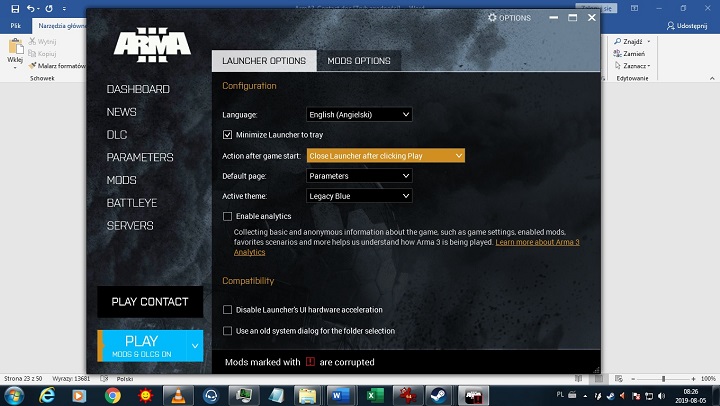Open the Language dropdown
Image resolution: width=720 pixels, height=406 pixels.
(x=359, y=115)
